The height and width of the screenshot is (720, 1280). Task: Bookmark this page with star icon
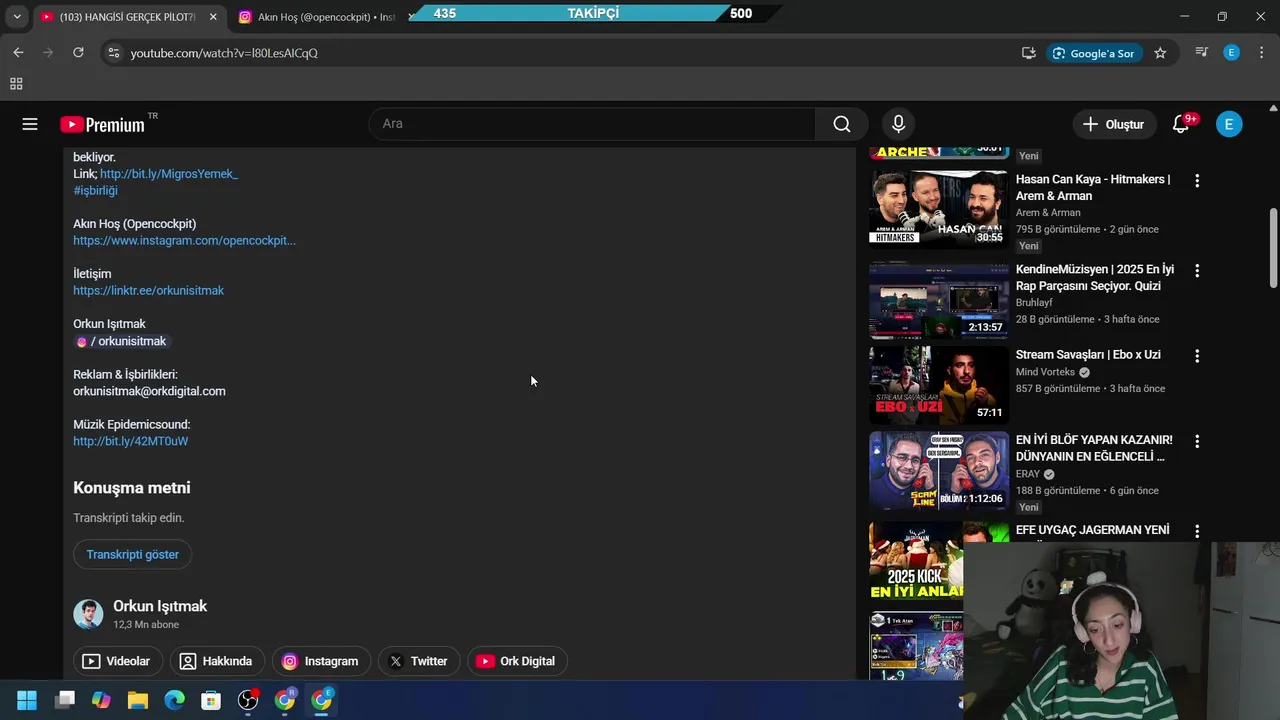(1160, 53)
